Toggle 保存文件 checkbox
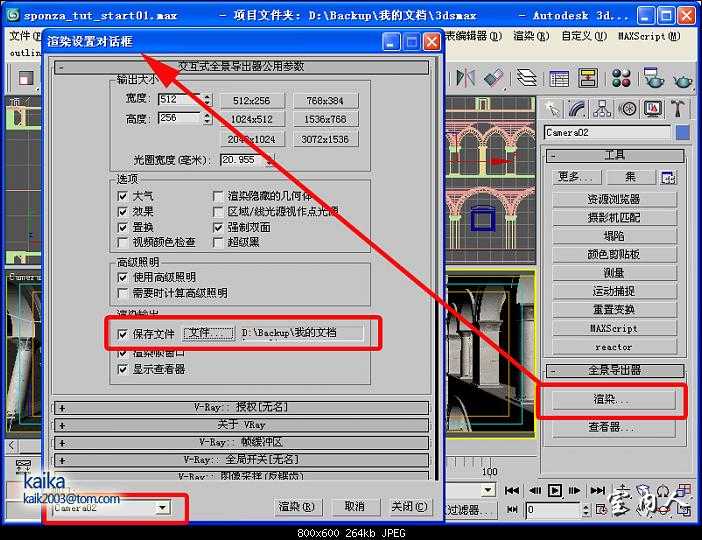This screenshot has height=540, width=702. coord(122,334)
